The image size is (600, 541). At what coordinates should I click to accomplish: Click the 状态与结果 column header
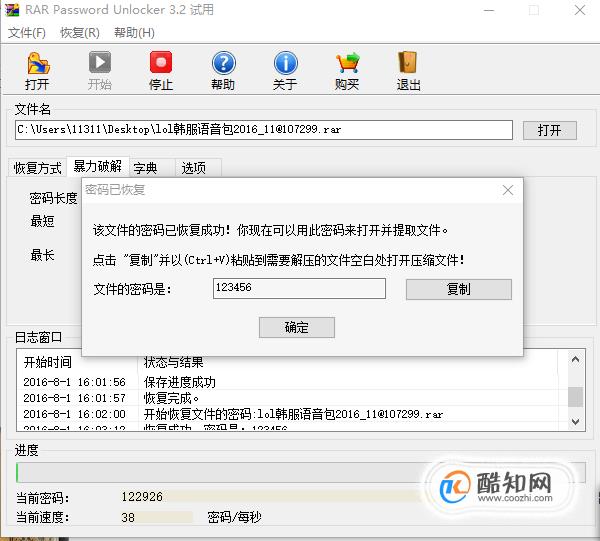(x=173, y=362)
